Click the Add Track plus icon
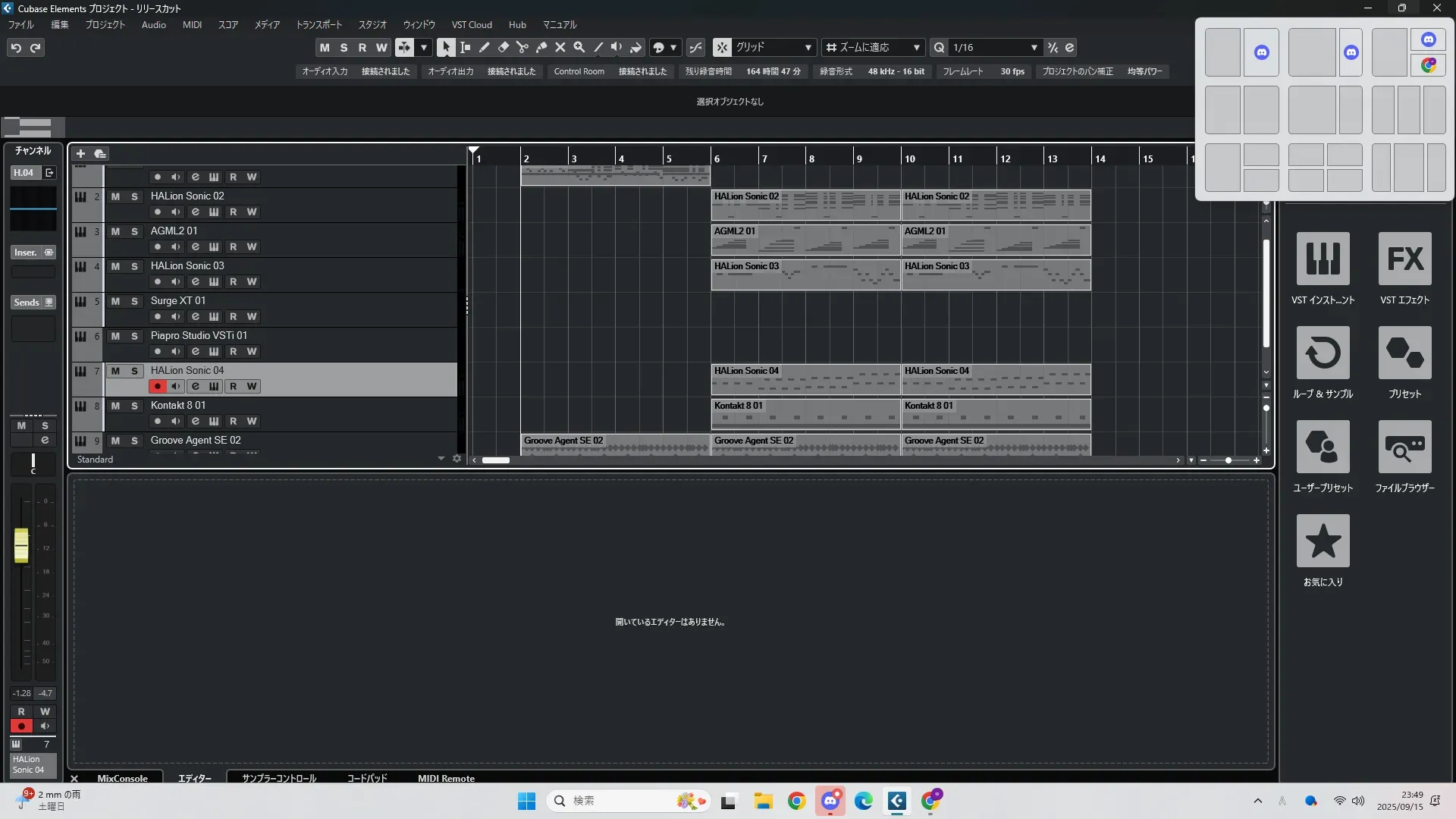 pos(80,153)
